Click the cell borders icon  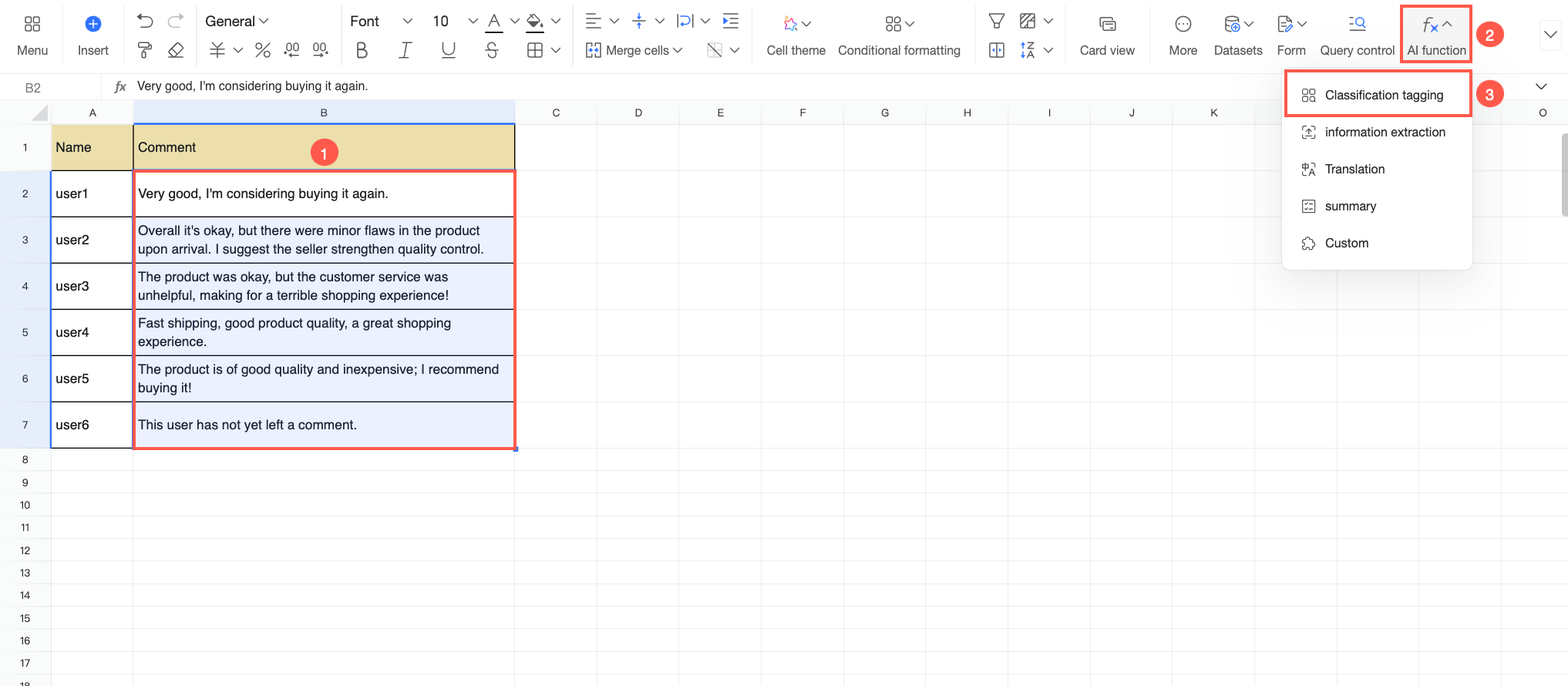click(x=535, y=50)
